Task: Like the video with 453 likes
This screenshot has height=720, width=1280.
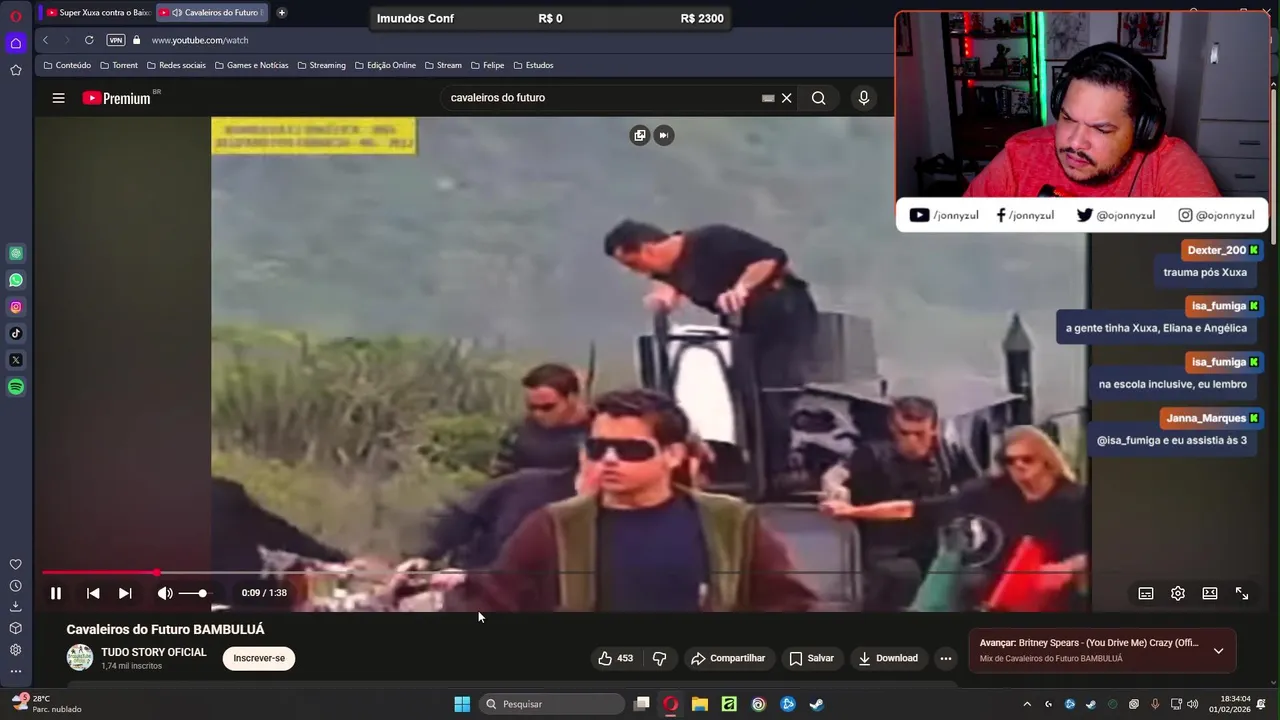Action: [615, 658]
